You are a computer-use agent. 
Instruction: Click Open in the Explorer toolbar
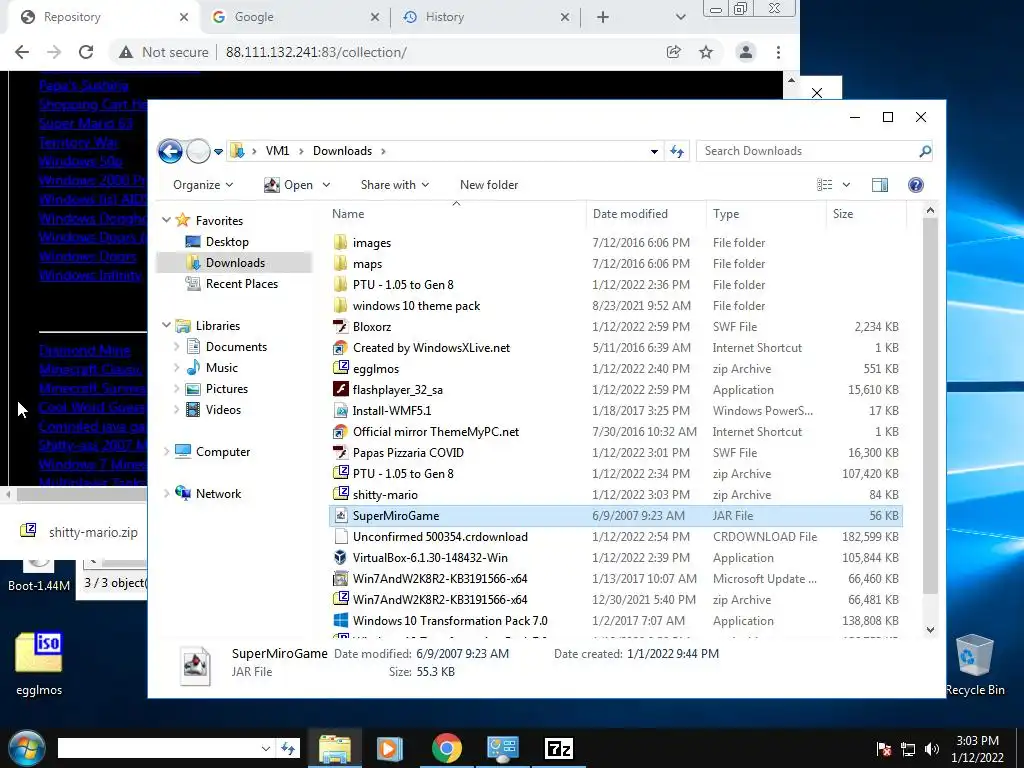tap(288, 185)
